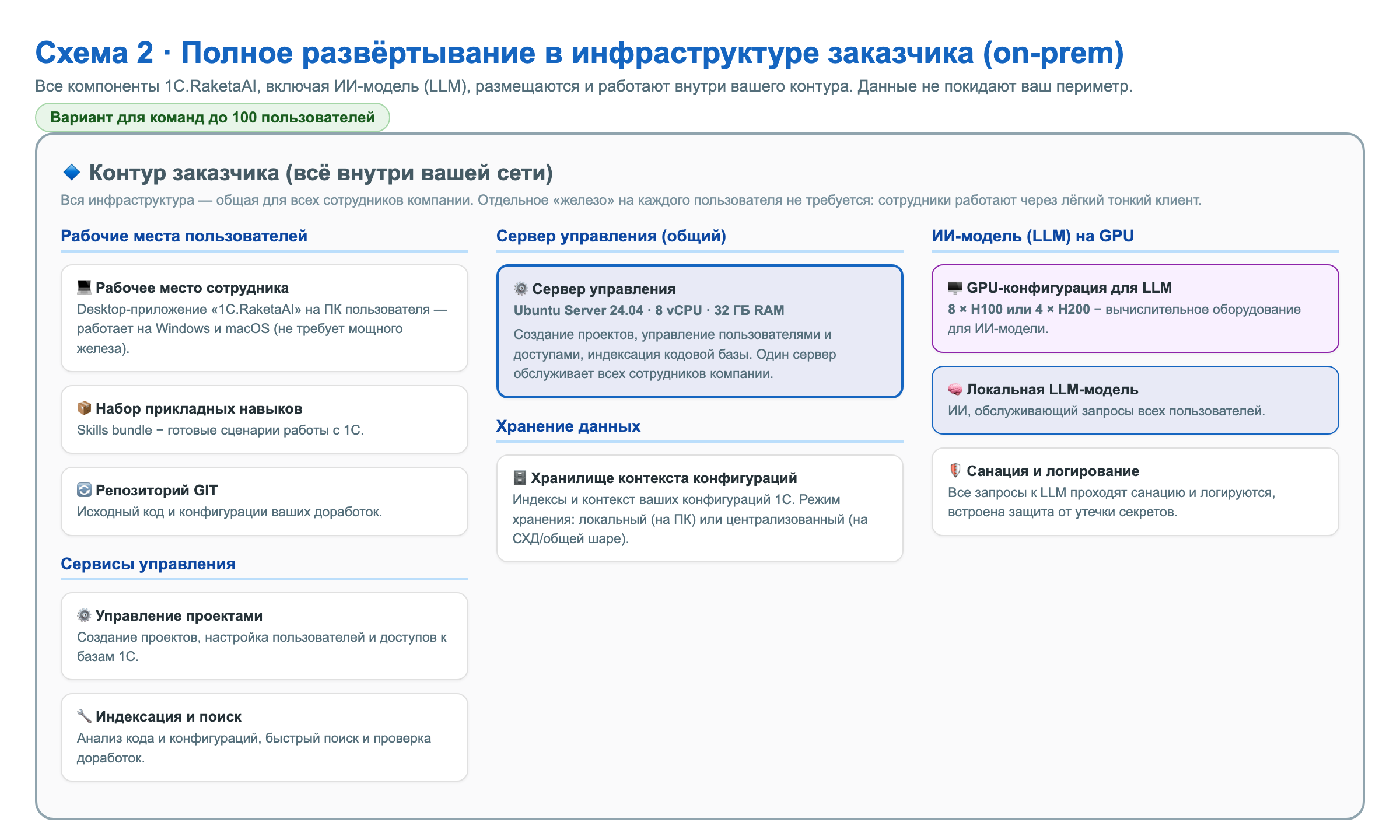This screenshot has height=840, width=1400.
Task: Click the sync icon for Репозиторий GIT
Action: click(84, 489)
